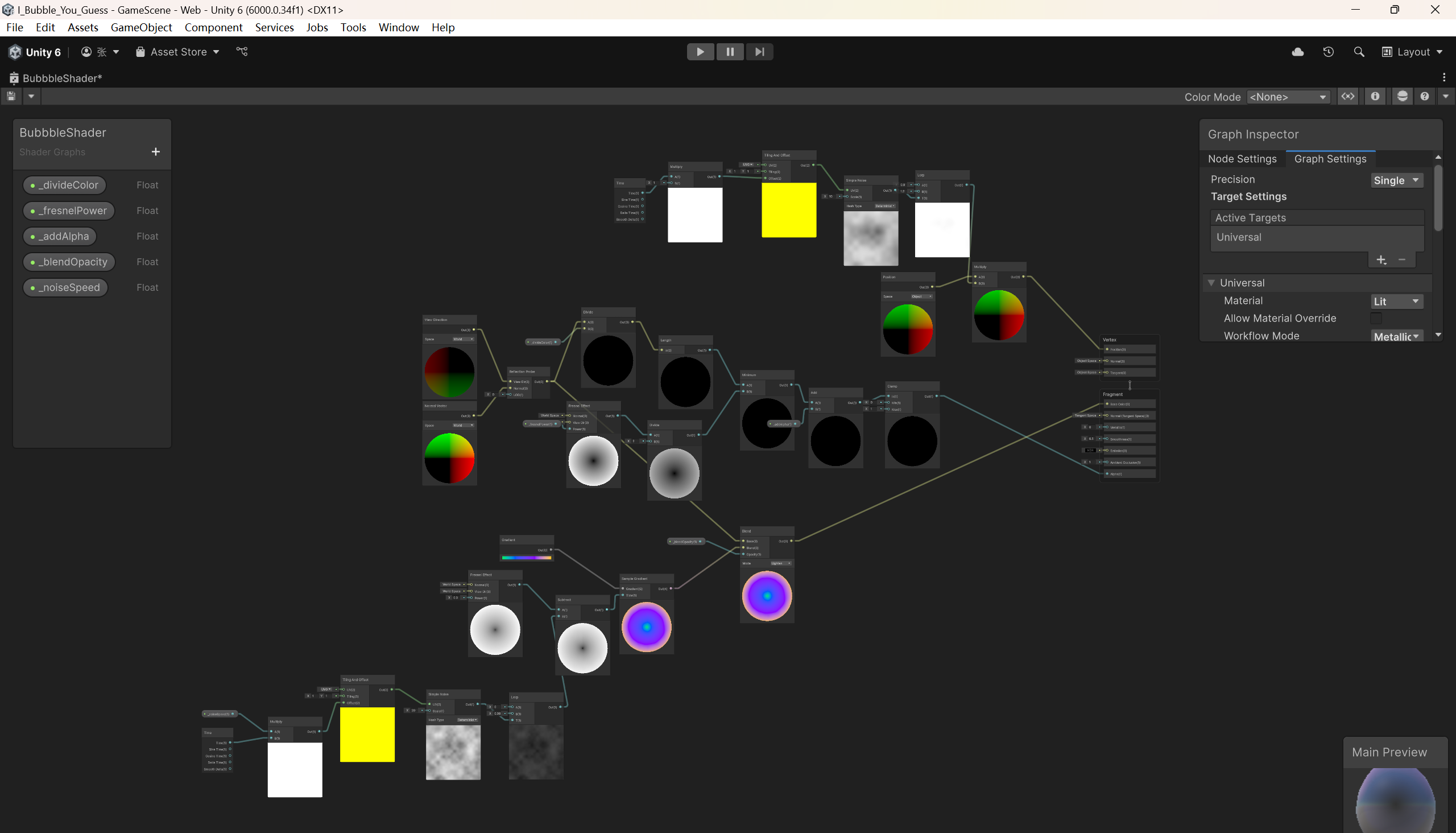1456x833 pixels.
Task: Add a new blackboard property with plus
Action: (155, 151)
